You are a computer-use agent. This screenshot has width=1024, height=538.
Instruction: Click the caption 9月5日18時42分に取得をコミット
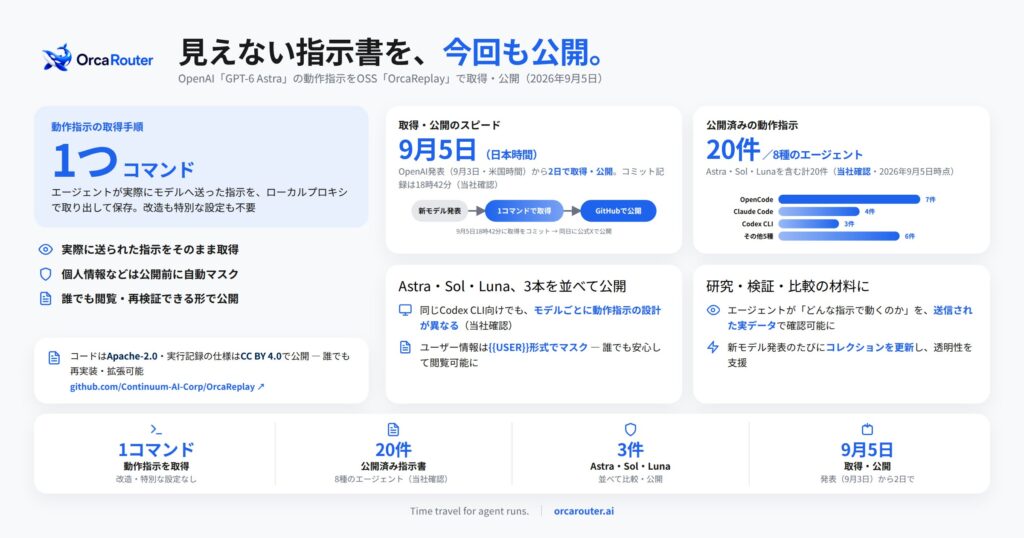[534, 231]
